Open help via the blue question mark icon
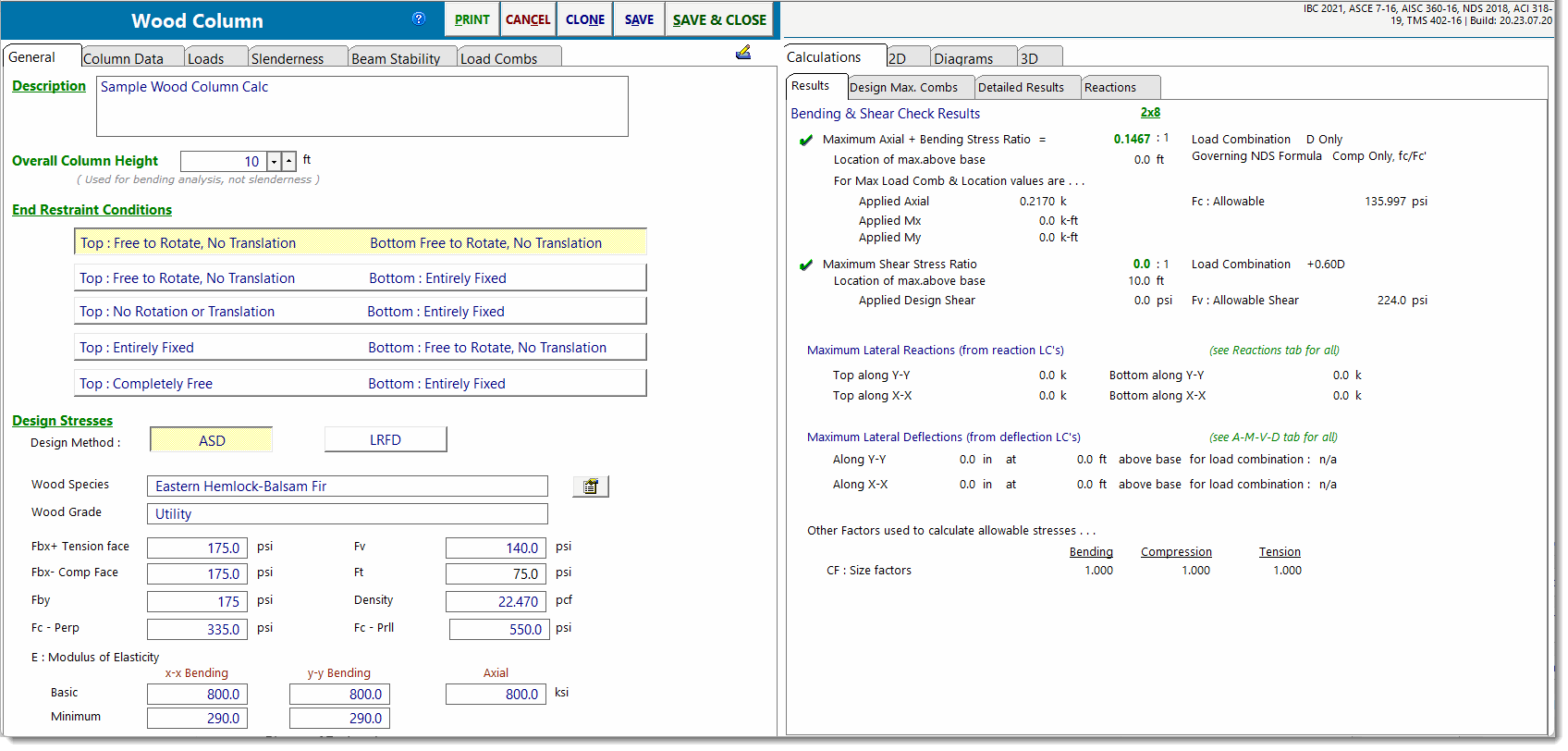The width and height of the screenshot is (1568, 751). click(x=418, y=18)
